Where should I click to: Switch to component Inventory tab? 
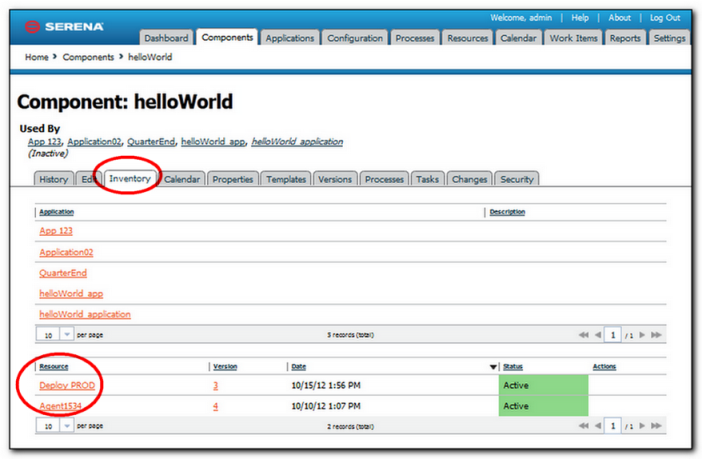click(130, 179)
